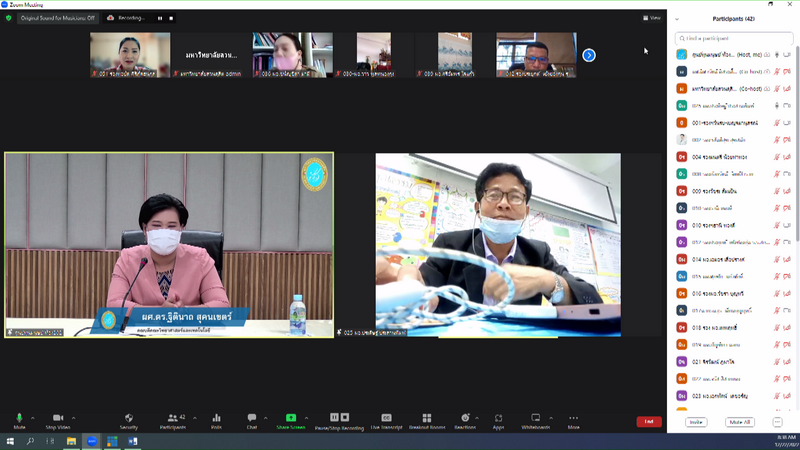
Task: Open the Whiteboards icon
Action: coord(535,418)
